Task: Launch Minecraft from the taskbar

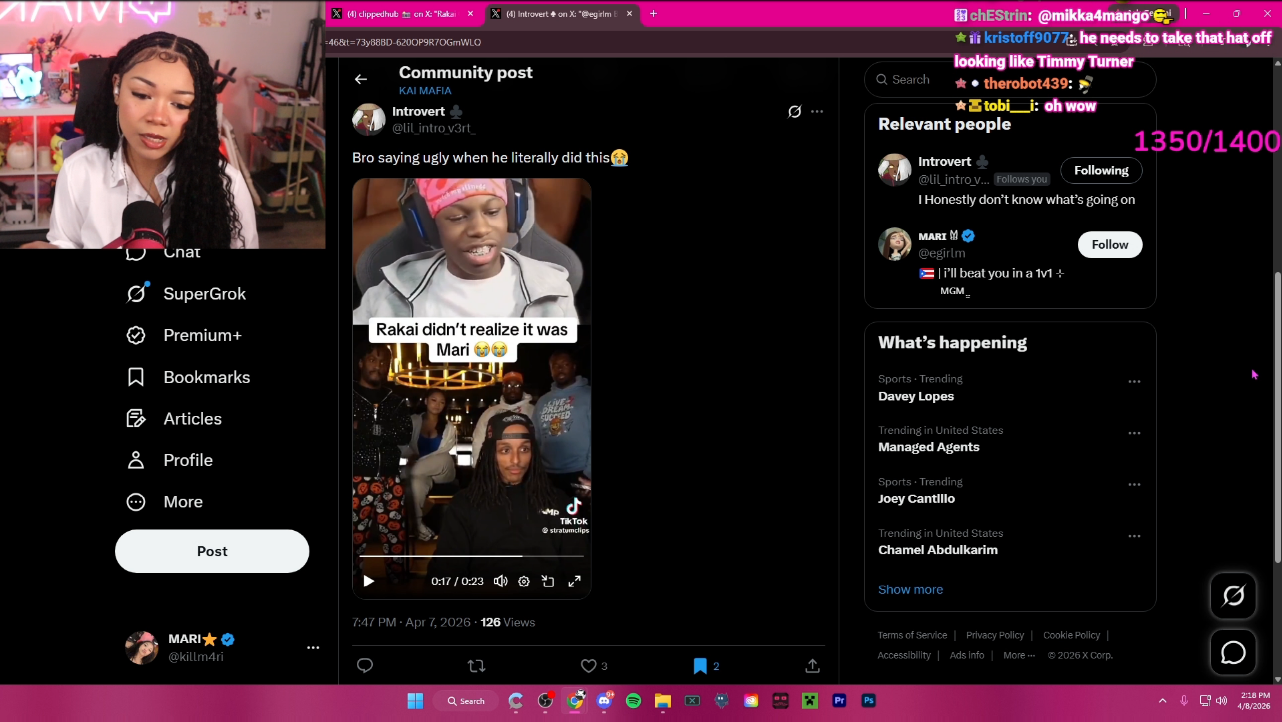Action: (x=810, y=701)
